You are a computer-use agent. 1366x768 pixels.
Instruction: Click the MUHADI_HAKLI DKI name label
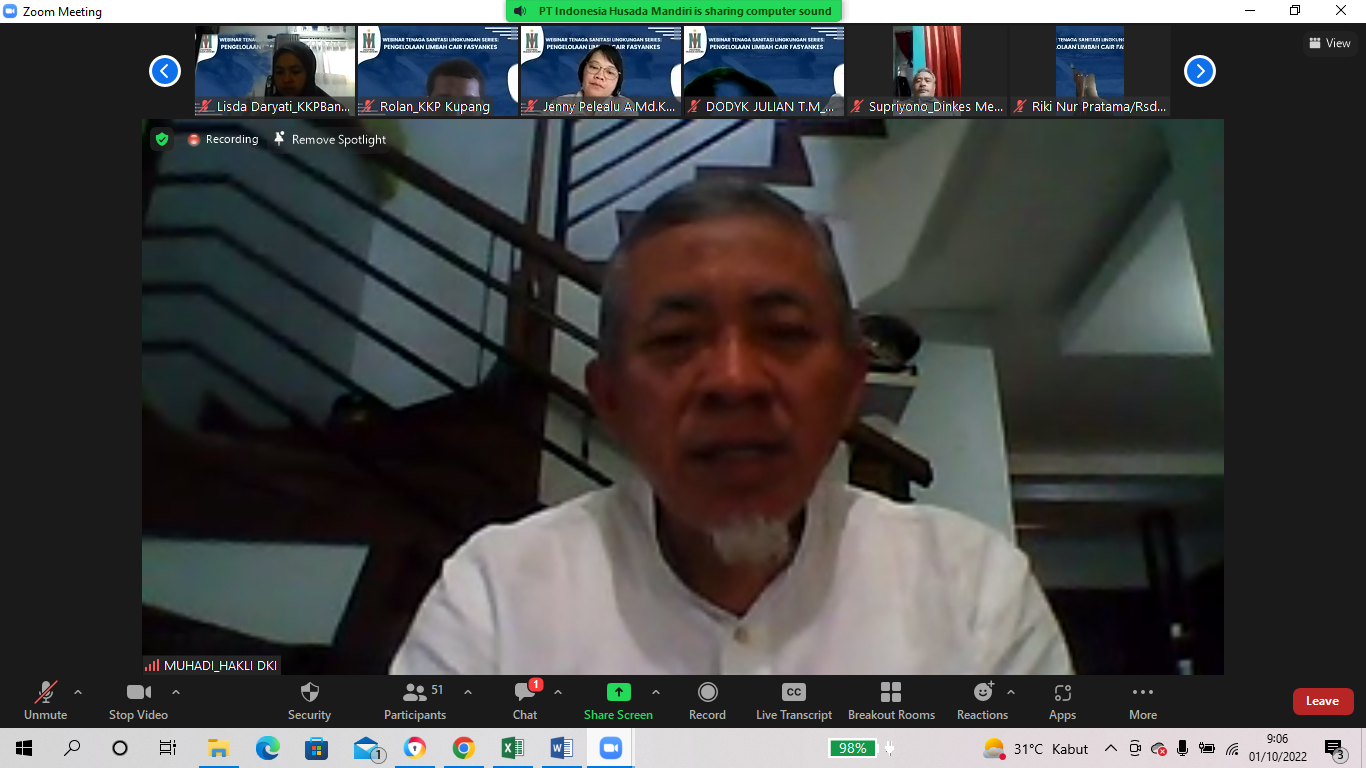pyautogui.click(x=212, y=665)
